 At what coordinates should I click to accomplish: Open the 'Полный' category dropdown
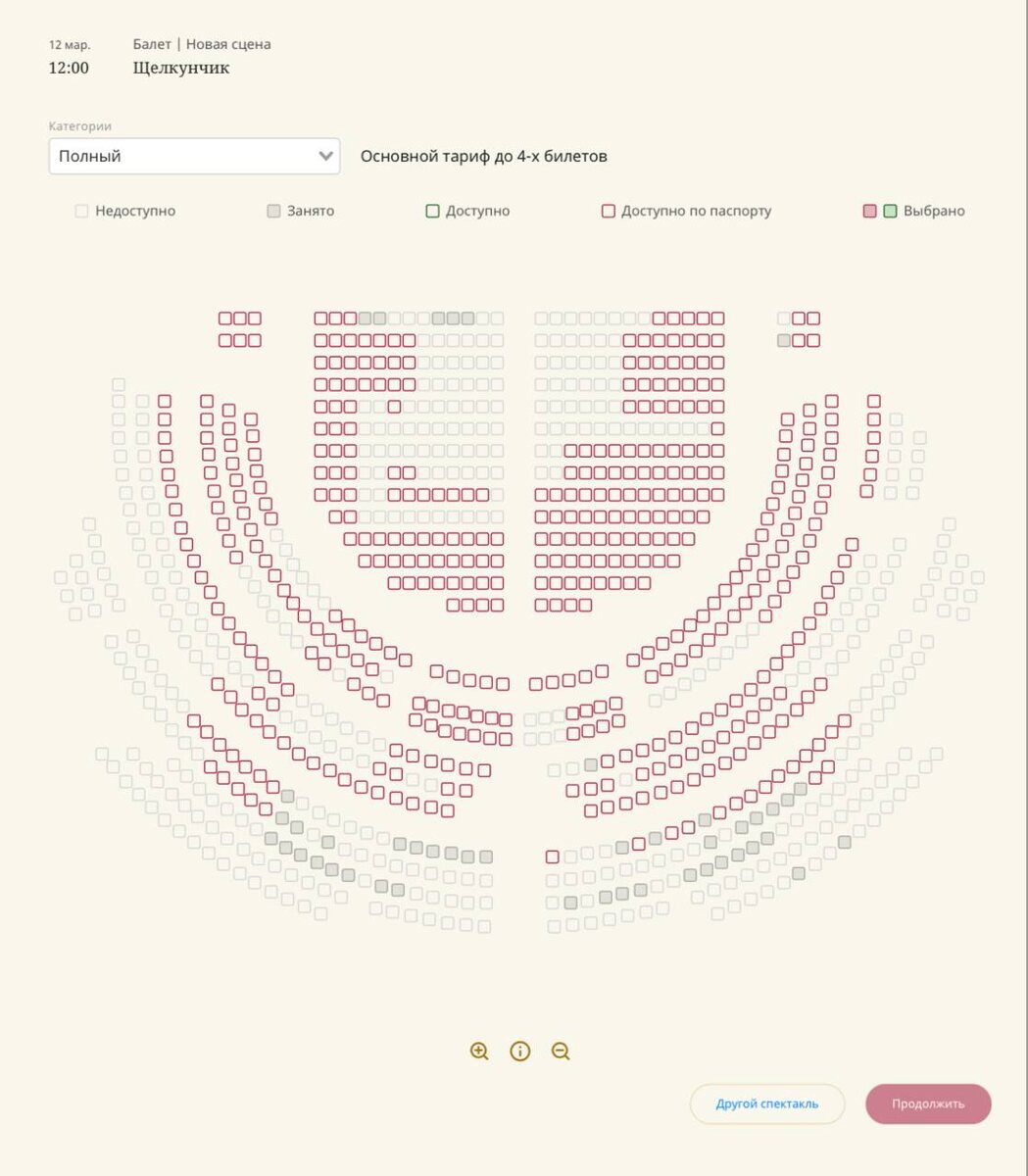[x=194, y=157]
